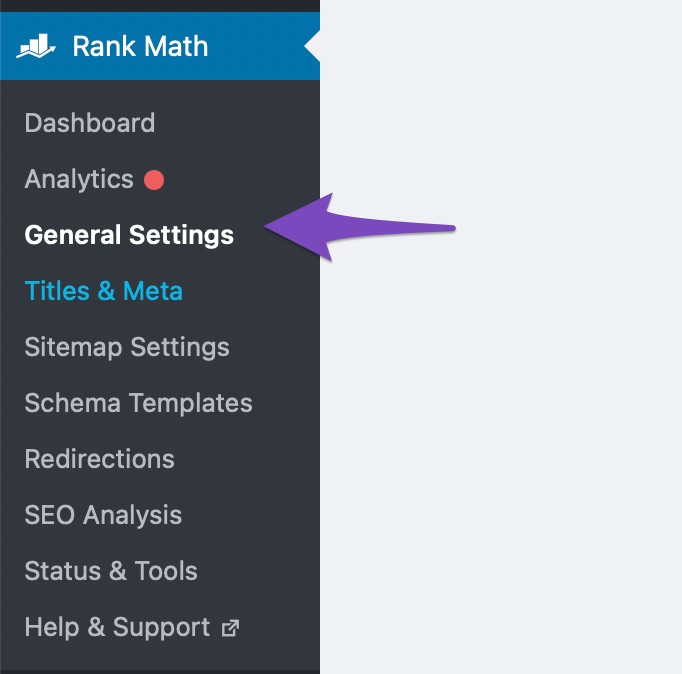The height and width of the screenshot is (674, 682).
Task: Open the Rank Math menu label
Action: [140, 46]
